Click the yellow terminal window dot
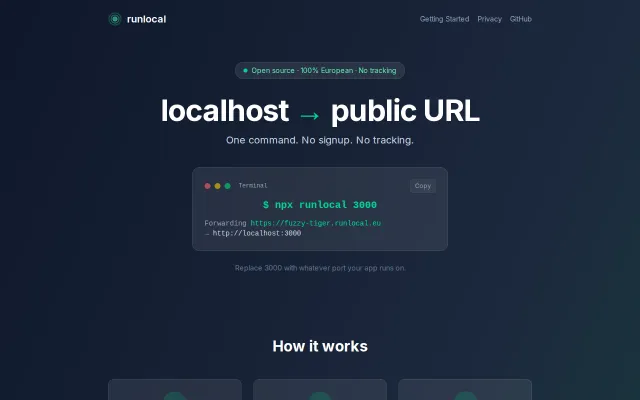 tap(218, 186)
